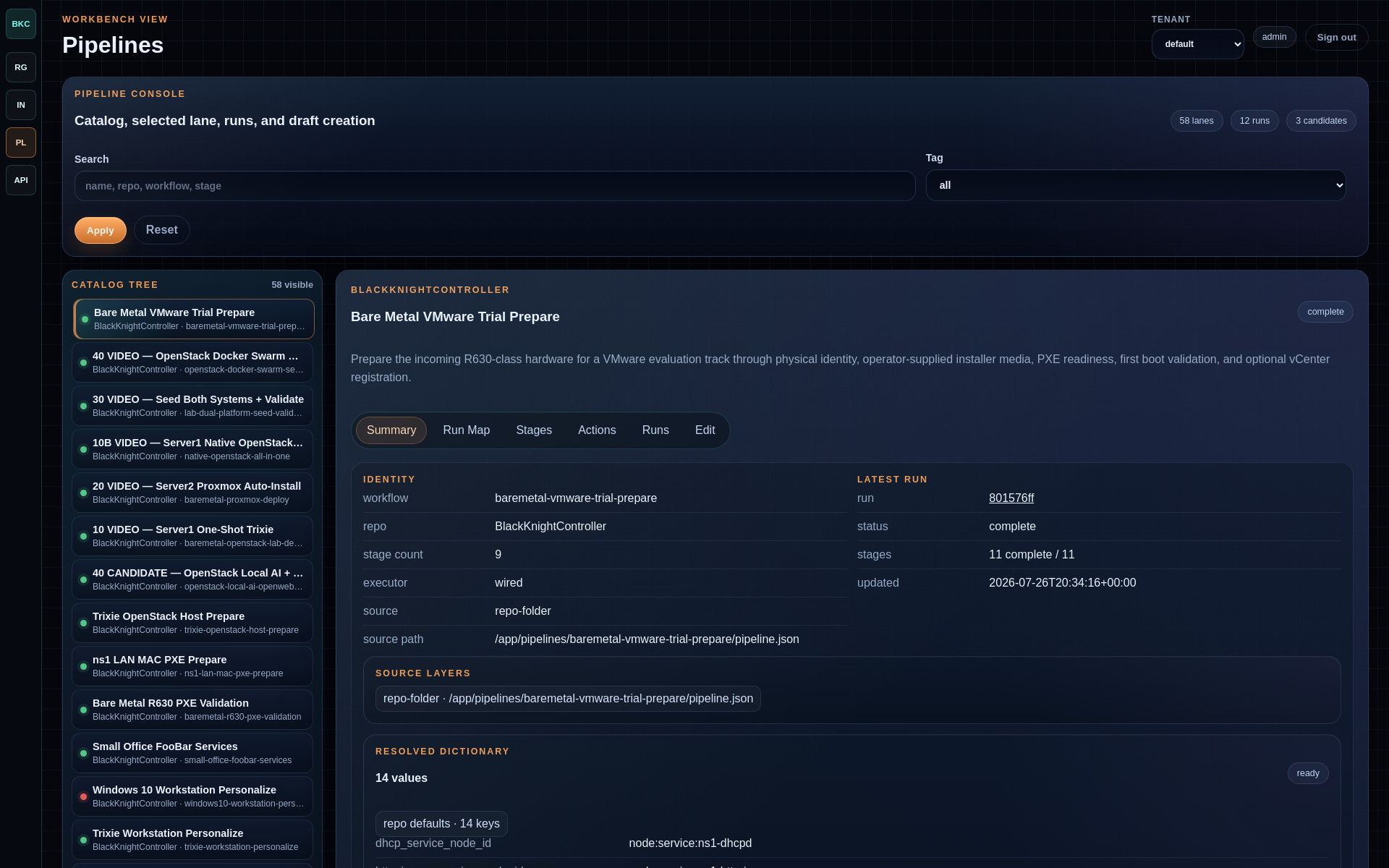Click the 58 lanes badge
The height and width of the screenshot is (868, 1389).
1197,121
